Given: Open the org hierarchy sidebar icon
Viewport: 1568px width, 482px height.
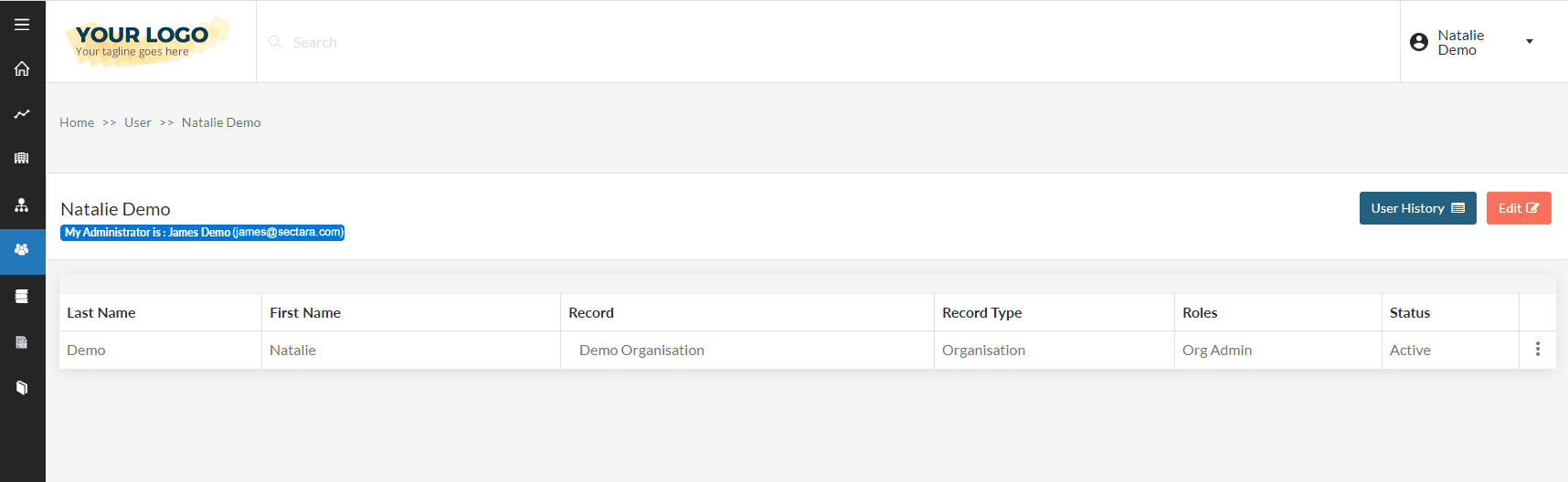Looking at the screenshot, I should click(x=22, y=205).
